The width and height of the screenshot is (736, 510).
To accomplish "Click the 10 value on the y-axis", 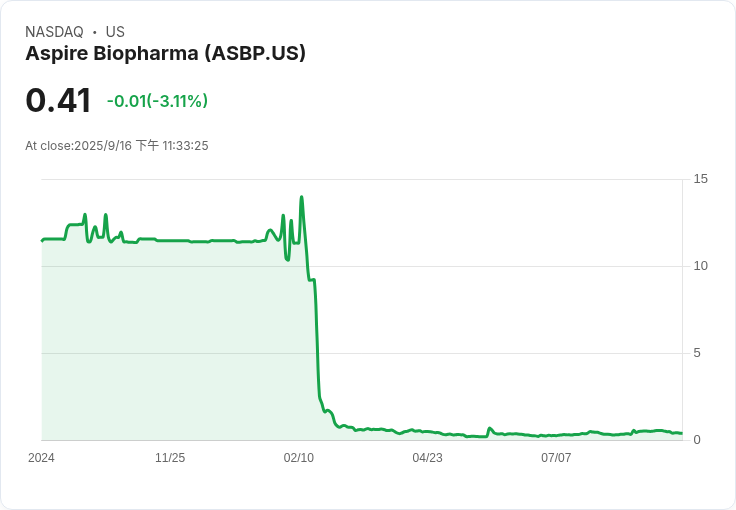I will pyautogui.click(x=700, y=266).
